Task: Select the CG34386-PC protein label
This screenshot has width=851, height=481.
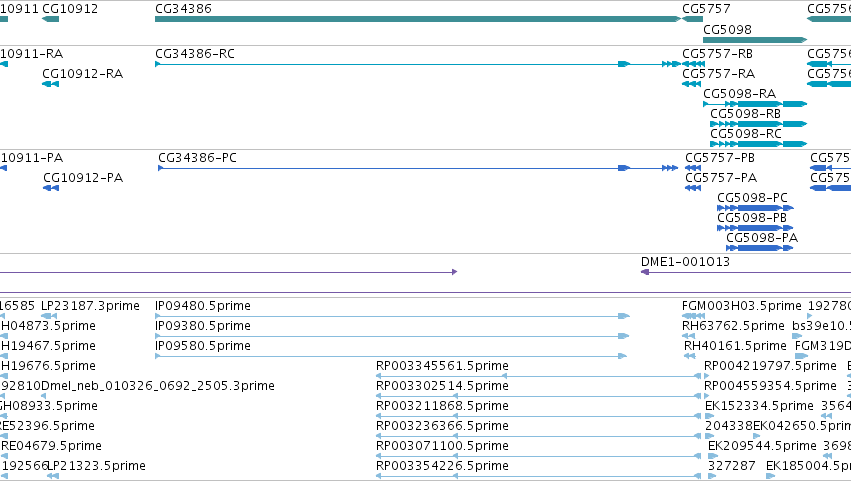Action: pos(198,158)
